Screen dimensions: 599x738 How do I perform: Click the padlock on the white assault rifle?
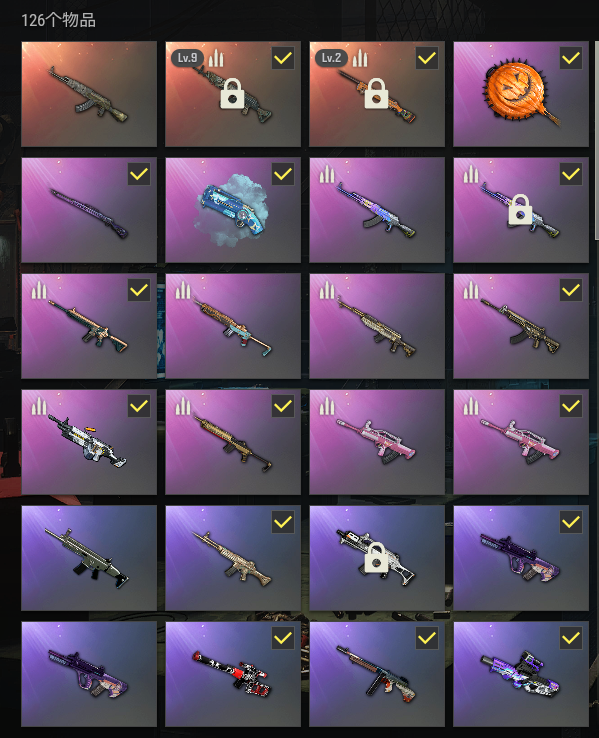(x=376, y=558)
